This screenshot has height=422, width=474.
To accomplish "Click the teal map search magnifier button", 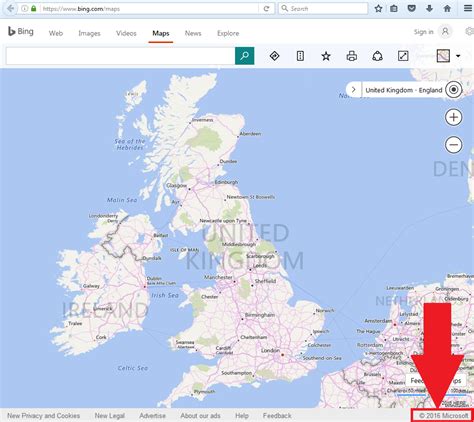I will (x=244, y=56).
